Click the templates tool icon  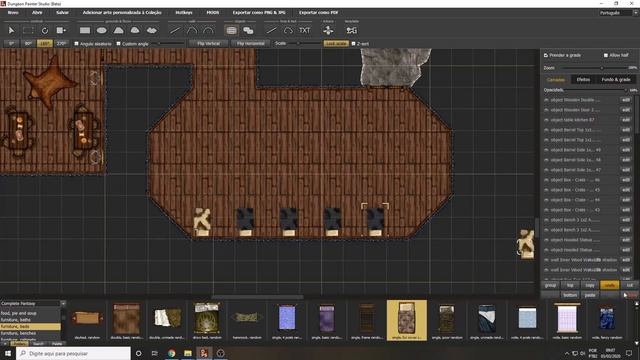(x=351, y=31)
